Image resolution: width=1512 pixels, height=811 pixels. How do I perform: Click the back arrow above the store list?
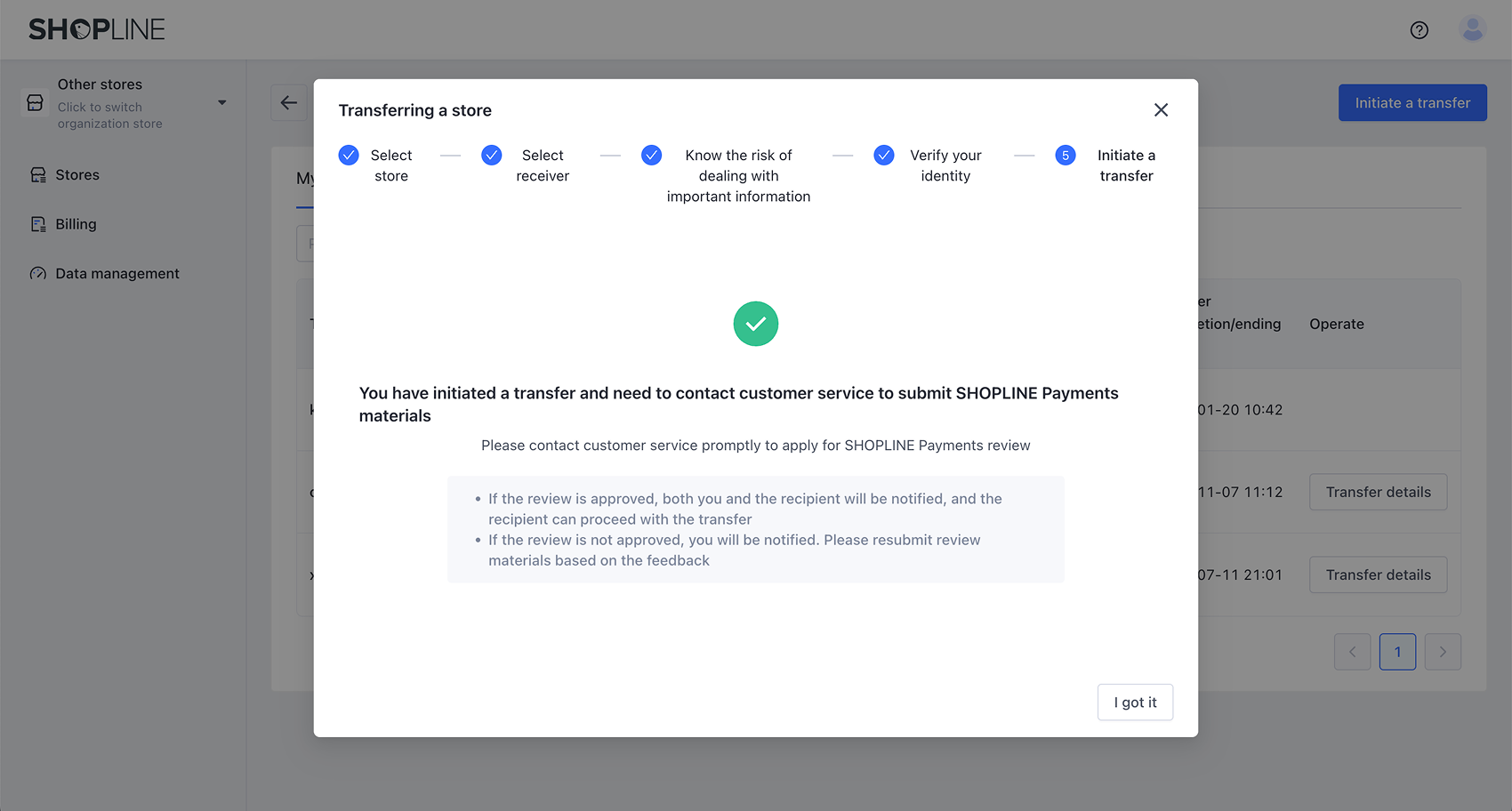click(x=289, y=102)
